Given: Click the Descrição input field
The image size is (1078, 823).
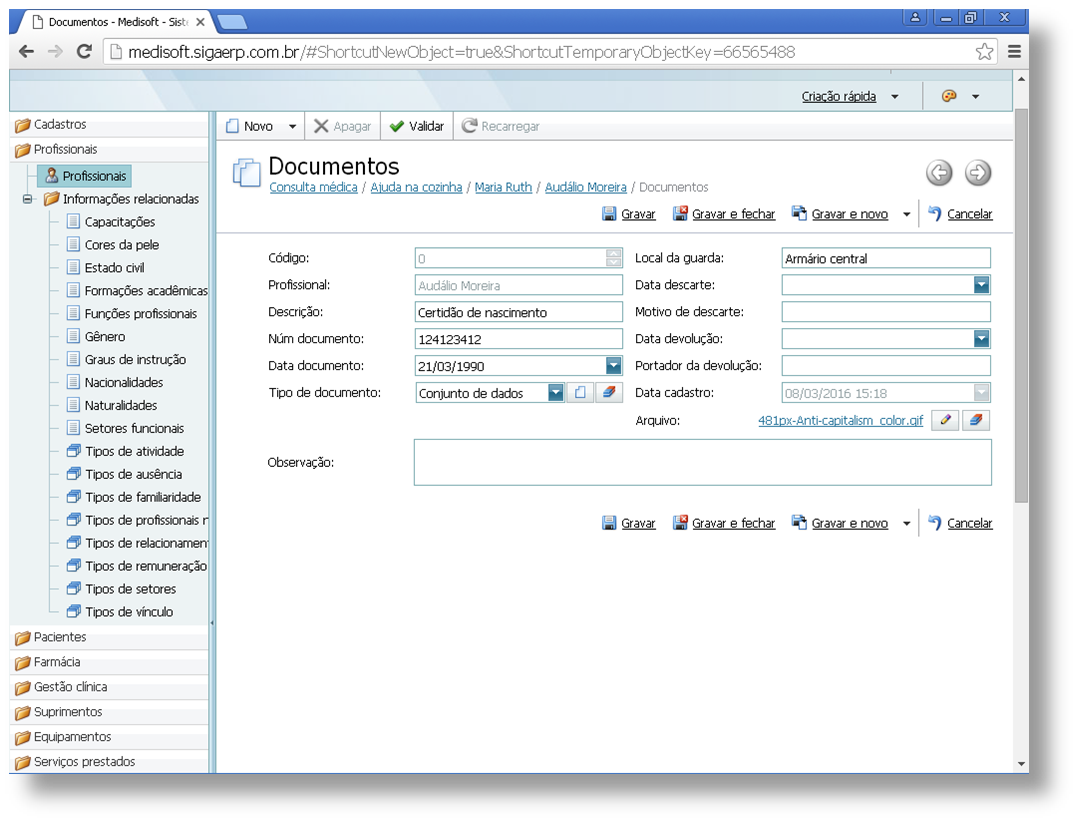Looking at the screenshot, I should tap(519, 312).
